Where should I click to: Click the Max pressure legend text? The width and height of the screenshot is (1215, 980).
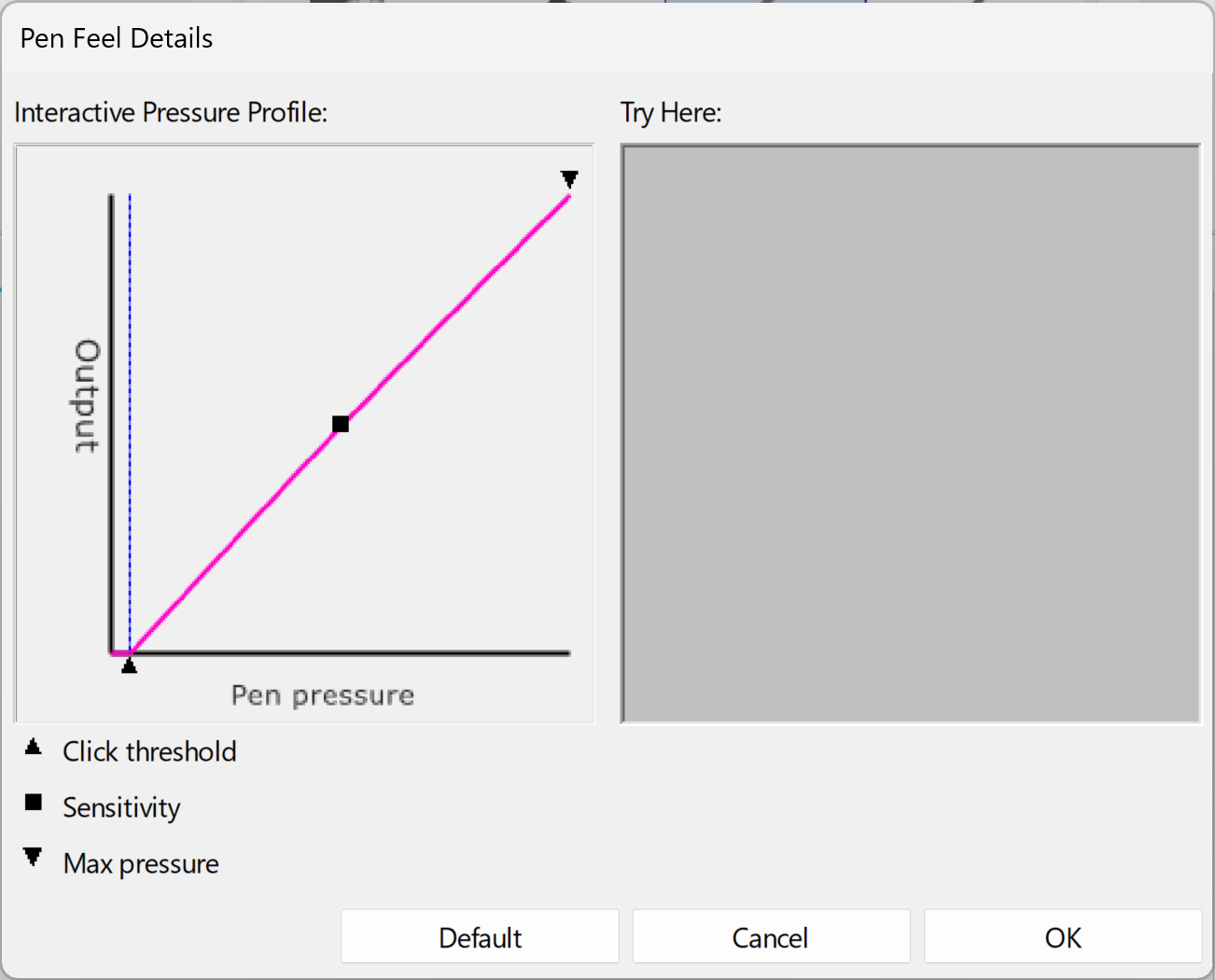(141, 863)
